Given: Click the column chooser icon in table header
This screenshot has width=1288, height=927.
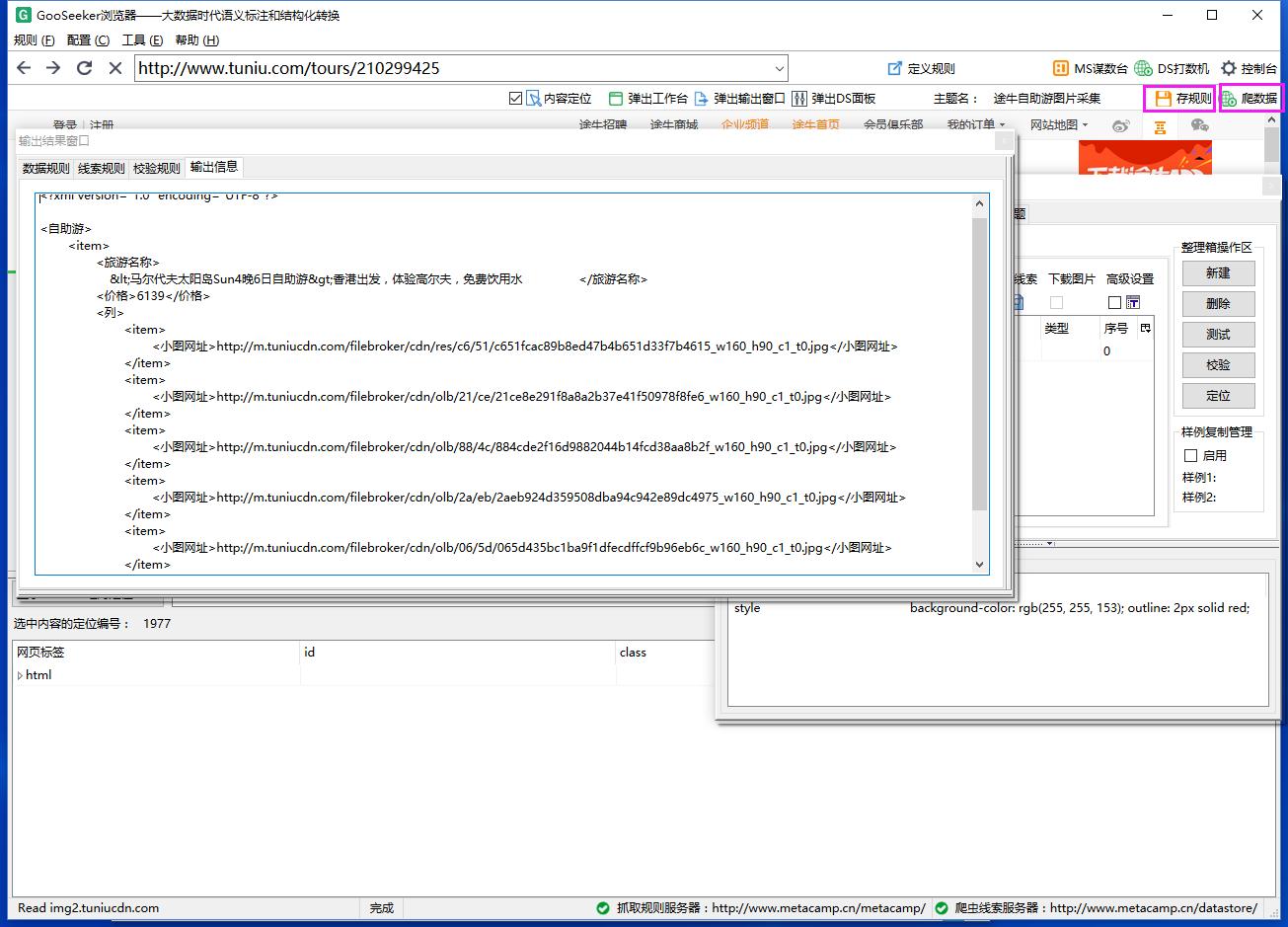Looking at the screenshot, I should click(x=1145, y=328).
